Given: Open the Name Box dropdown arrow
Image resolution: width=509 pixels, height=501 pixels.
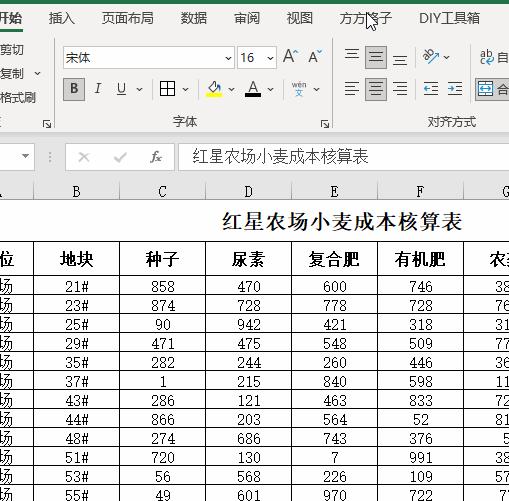Looking at the screenshot, I should tap(25, 156).
